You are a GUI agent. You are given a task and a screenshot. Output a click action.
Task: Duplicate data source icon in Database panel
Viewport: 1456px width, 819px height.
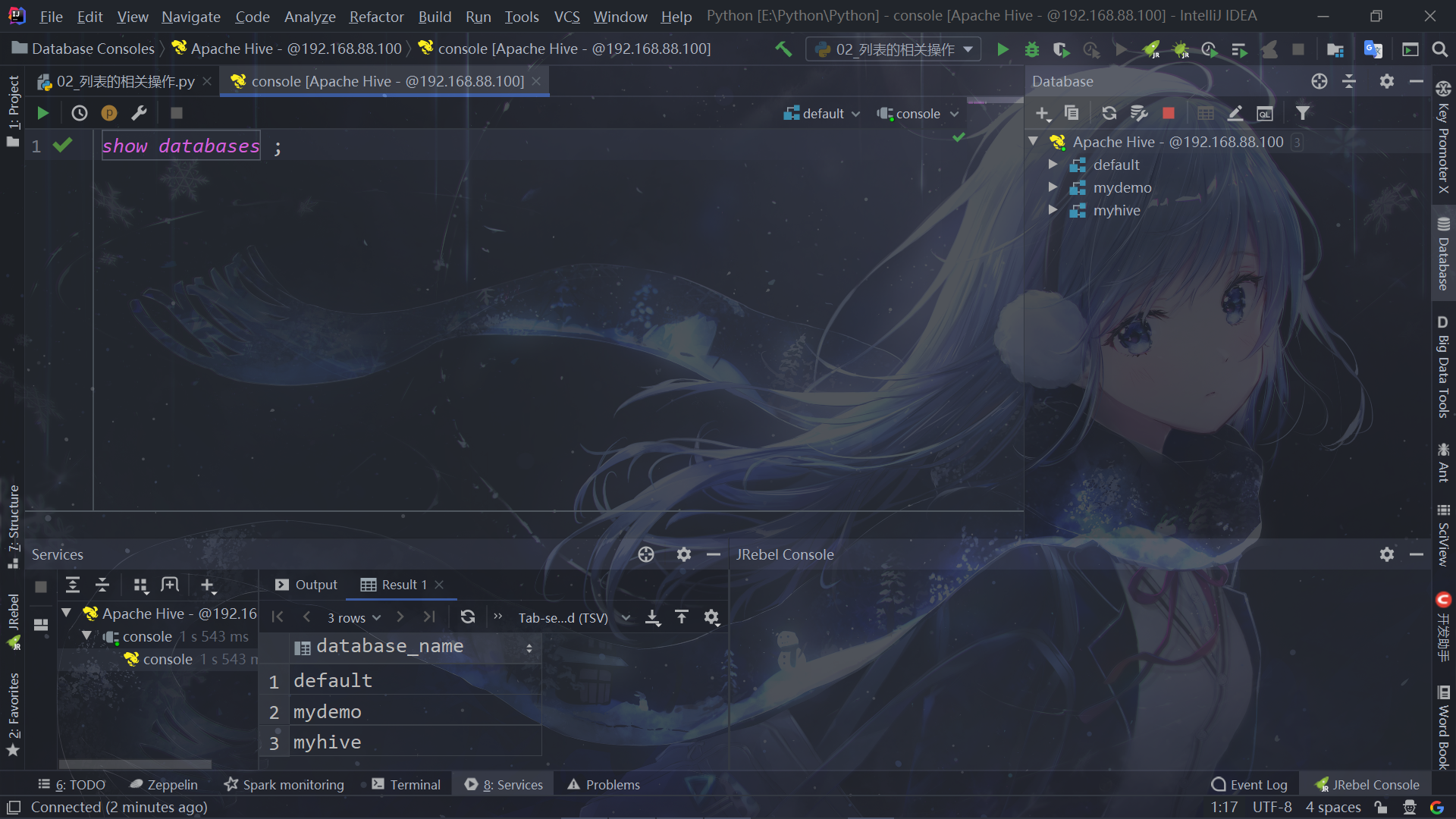tap(1072, 113)
